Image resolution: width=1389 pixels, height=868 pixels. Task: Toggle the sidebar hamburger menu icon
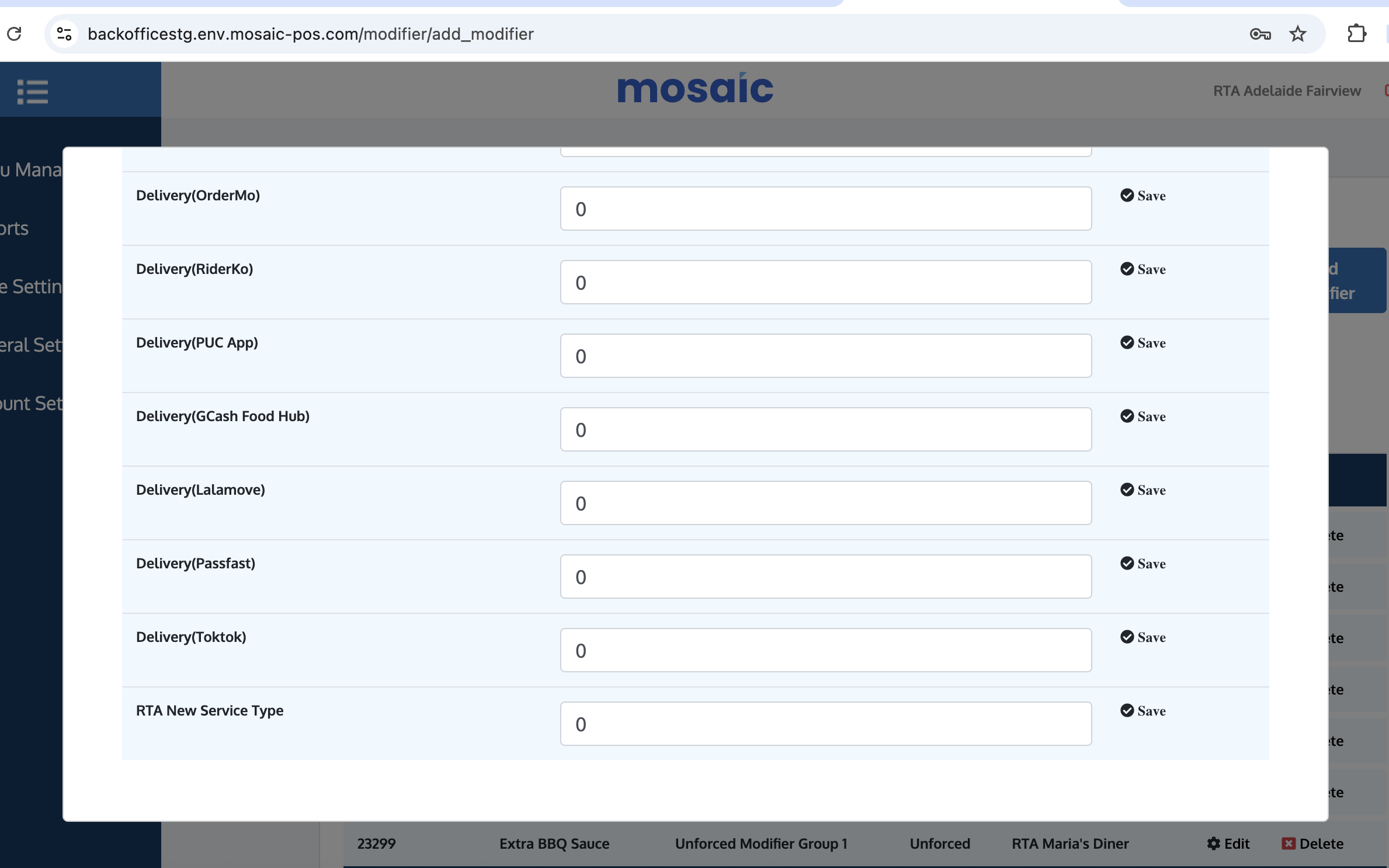(33, 92)
